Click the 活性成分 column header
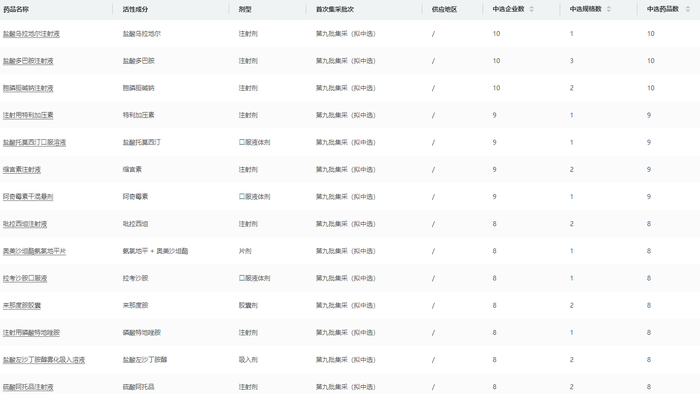The image size is (700, 394). 135,9
